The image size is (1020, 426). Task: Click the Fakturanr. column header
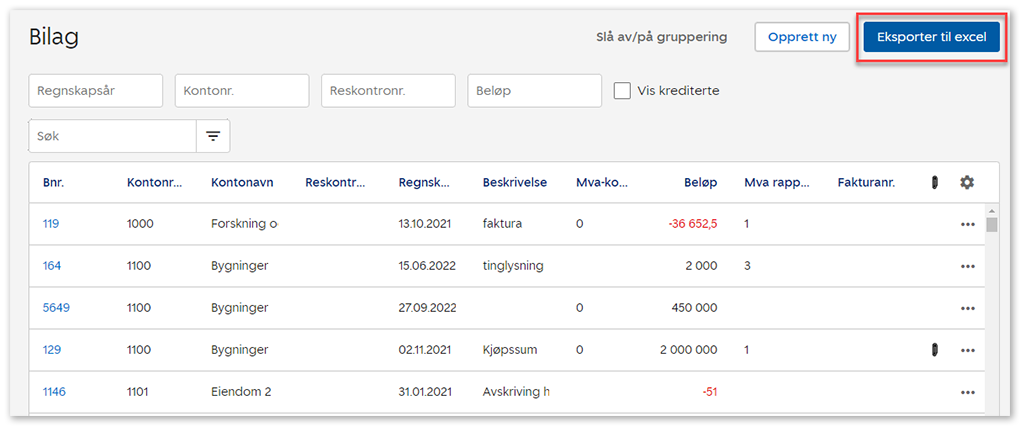pos(866,182)
